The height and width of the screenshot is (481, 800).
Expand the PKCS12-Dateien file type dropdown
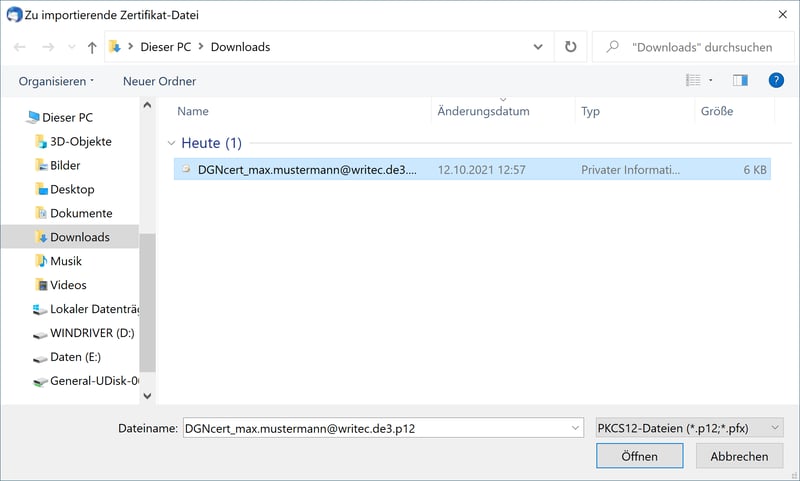point(776,428)
